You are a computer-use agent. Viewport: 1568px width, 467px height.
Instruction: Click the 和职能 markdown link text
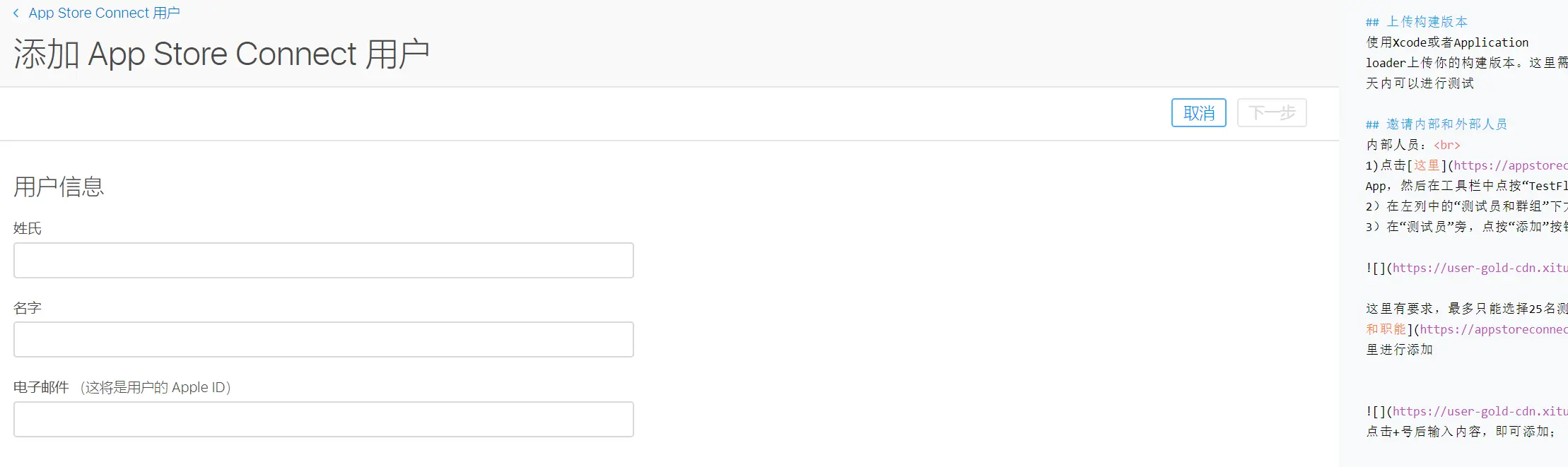[x=1386, y=329]
